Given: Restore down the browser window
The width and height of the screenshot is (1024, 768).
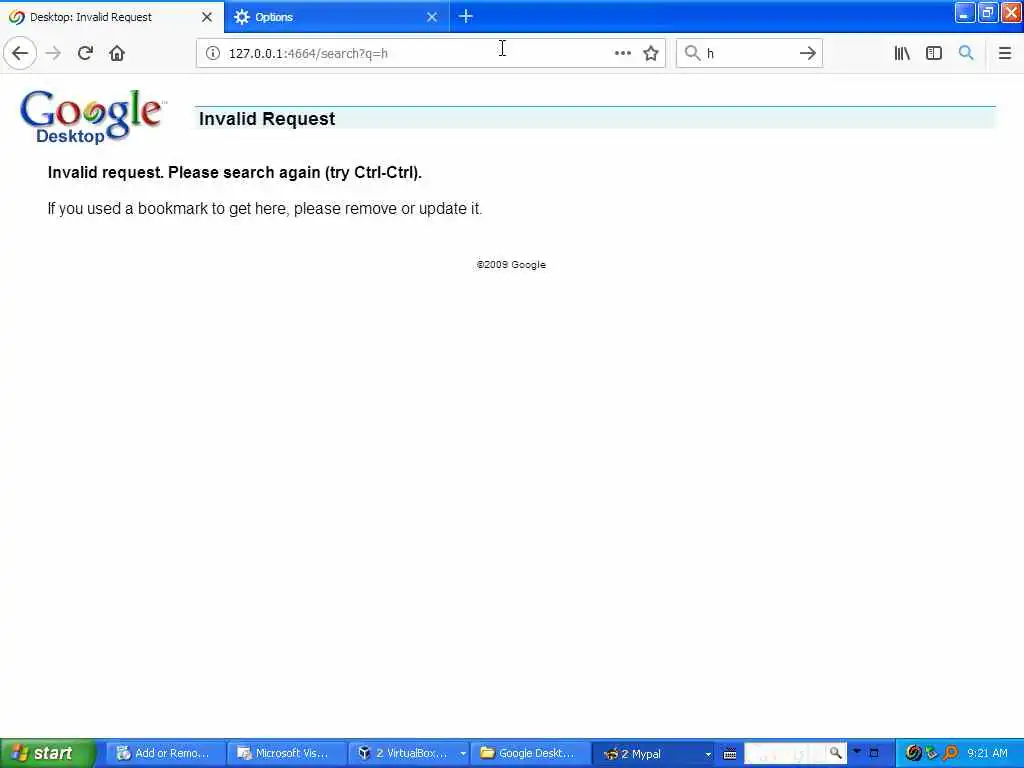Looking at the screenshot, I should 988,12.
